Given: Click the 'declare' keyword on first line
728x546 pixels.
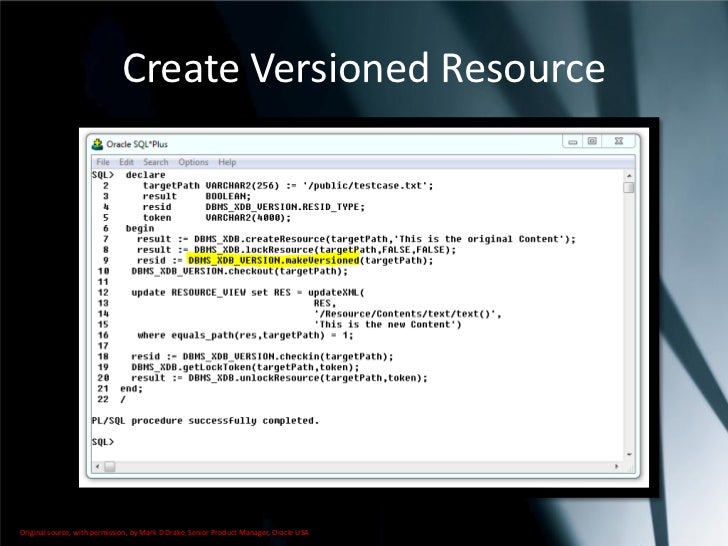Looking at the screenshot, I should point(145,175).
